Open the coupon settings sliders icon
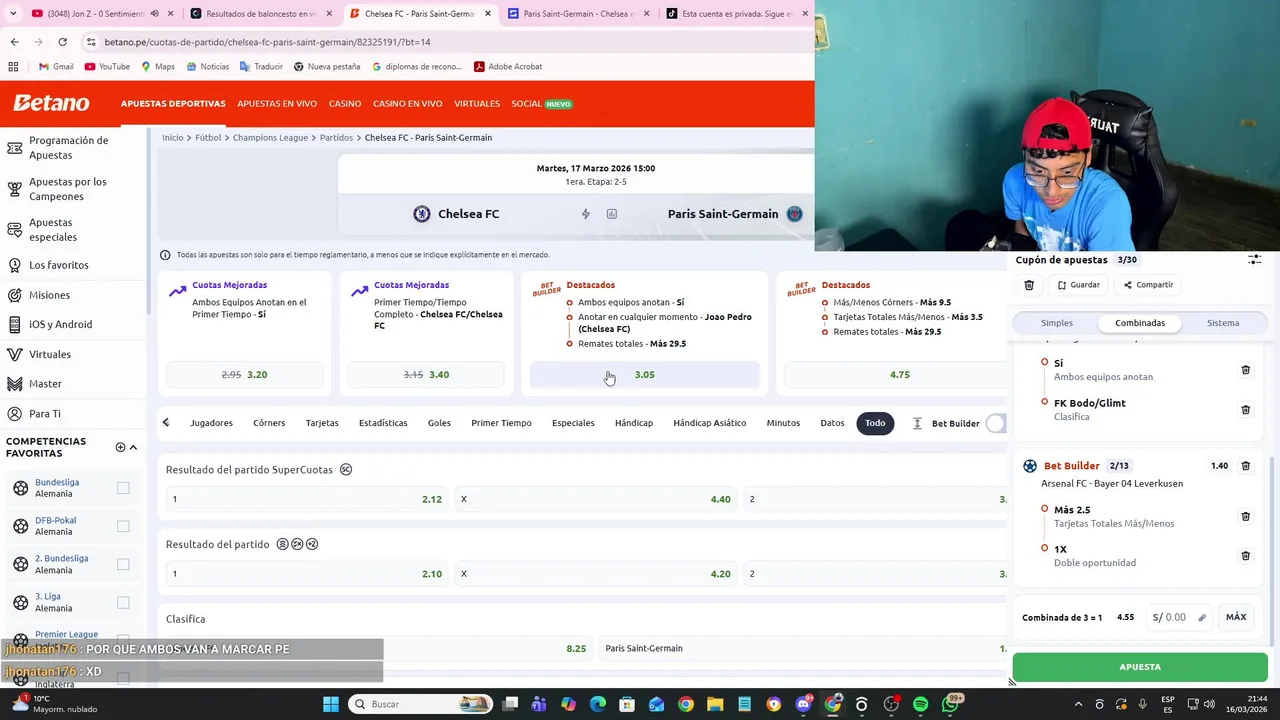The image size is (1280, 720). (1254, 260)
